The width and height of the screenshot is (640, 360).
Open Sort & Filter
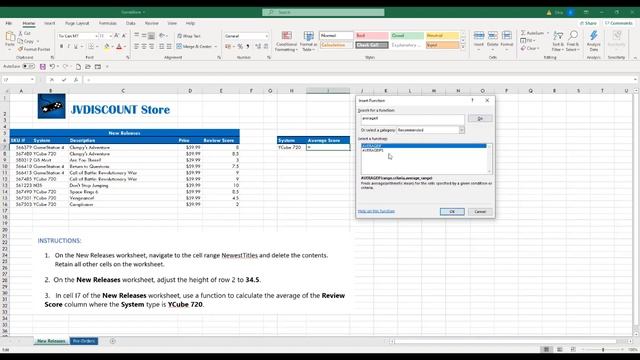point(558,41)
